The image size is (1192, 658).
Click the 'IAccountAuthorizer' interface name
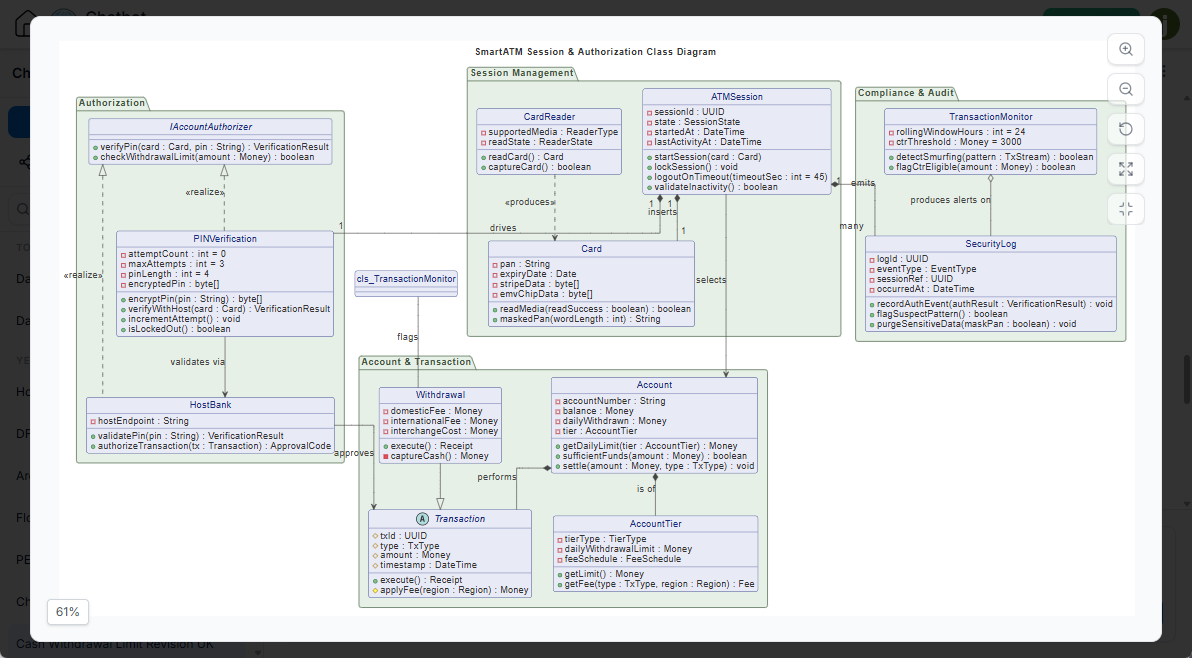coord(211,127)
